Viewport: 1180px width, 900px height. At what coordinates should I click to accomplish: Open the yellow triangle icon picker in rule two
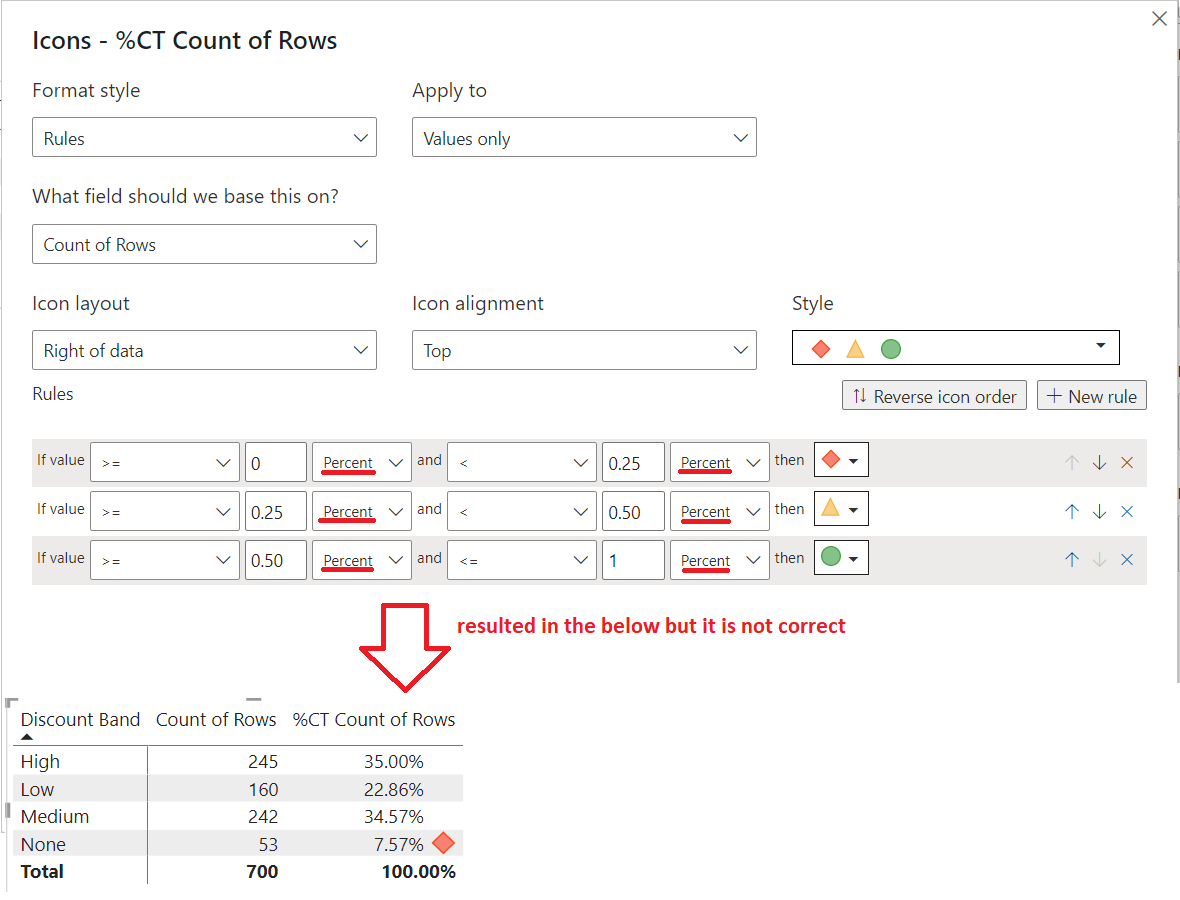(841, 509)
